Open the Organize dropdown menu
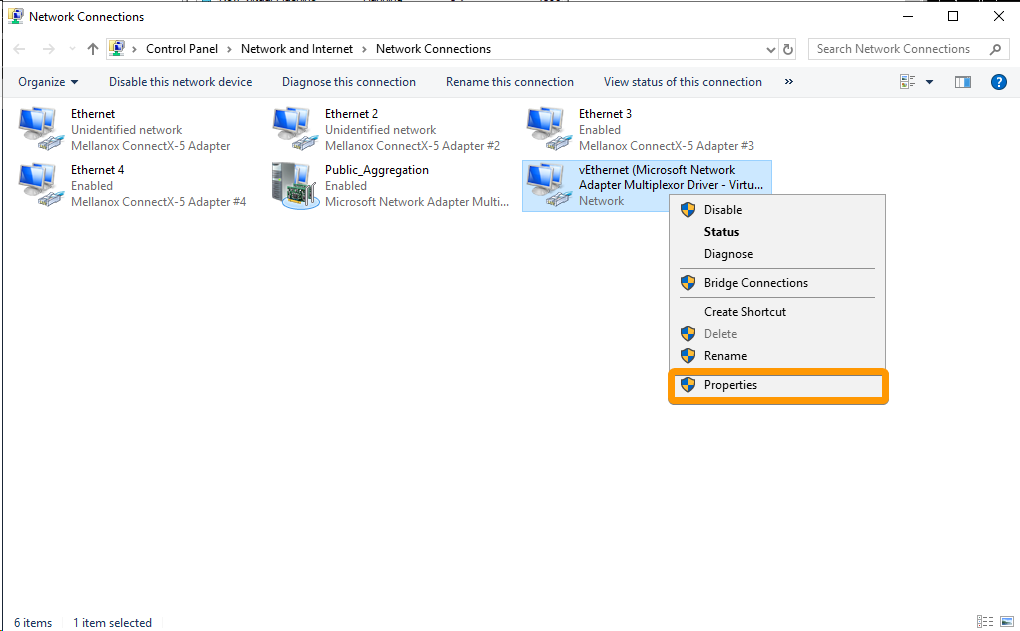Image resolution: width=1020 pixels, height=631 pixels. 48,82
